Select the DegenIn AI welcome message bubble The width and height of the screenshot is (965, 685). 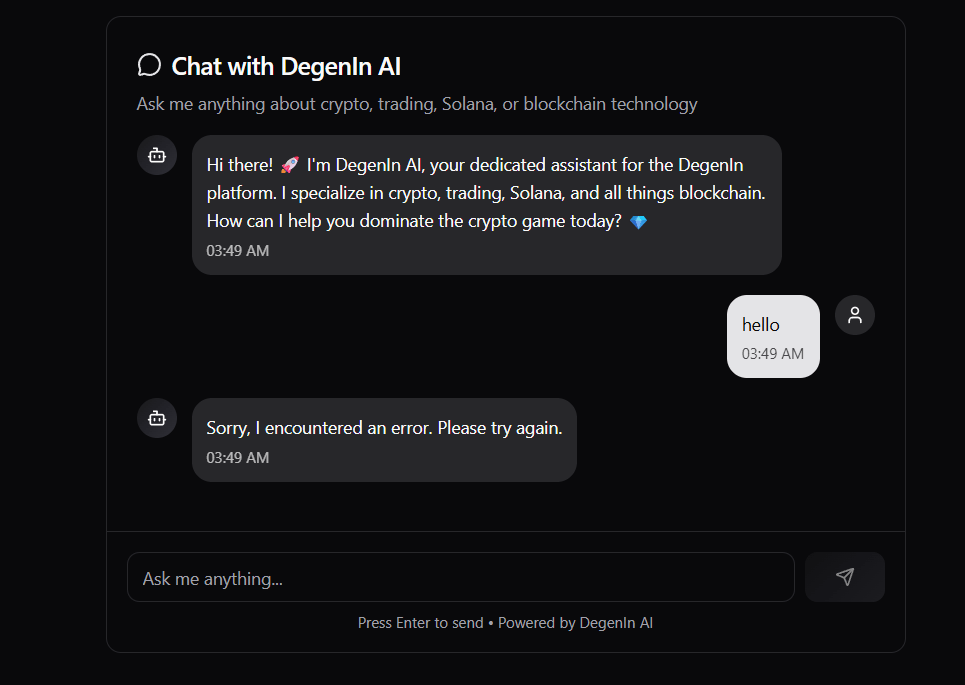tap(486, 204)
